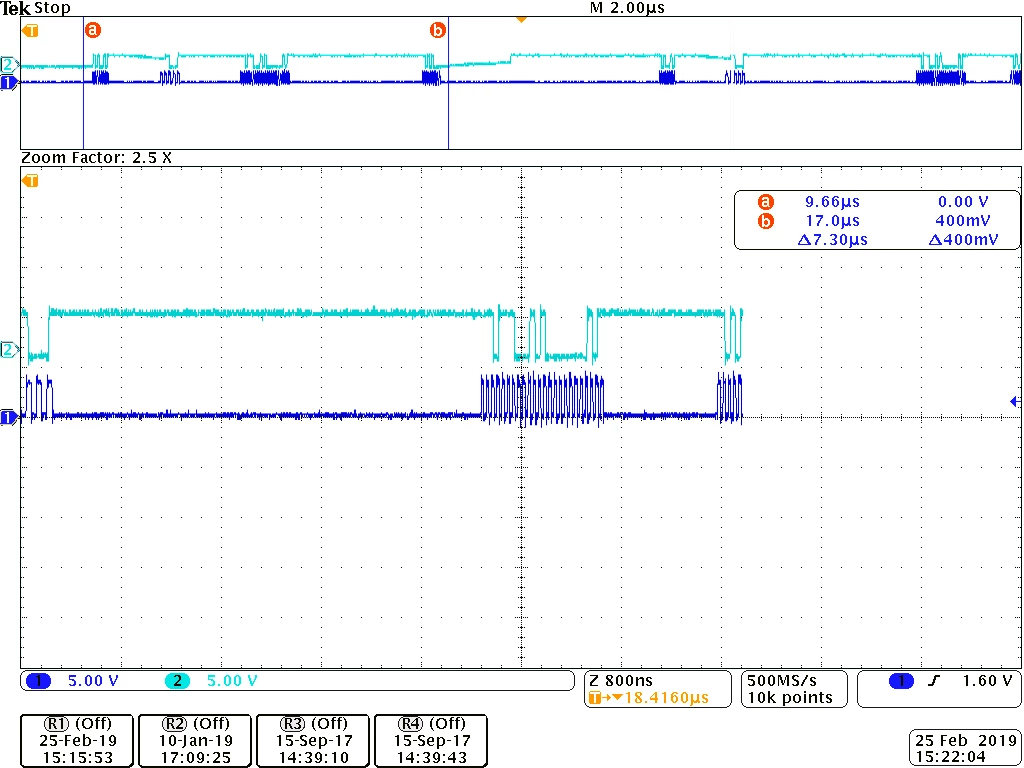Click the Z 800ns zoom timebase readout
Viewport: 1024px width, 768px height.
pos(621,681)
